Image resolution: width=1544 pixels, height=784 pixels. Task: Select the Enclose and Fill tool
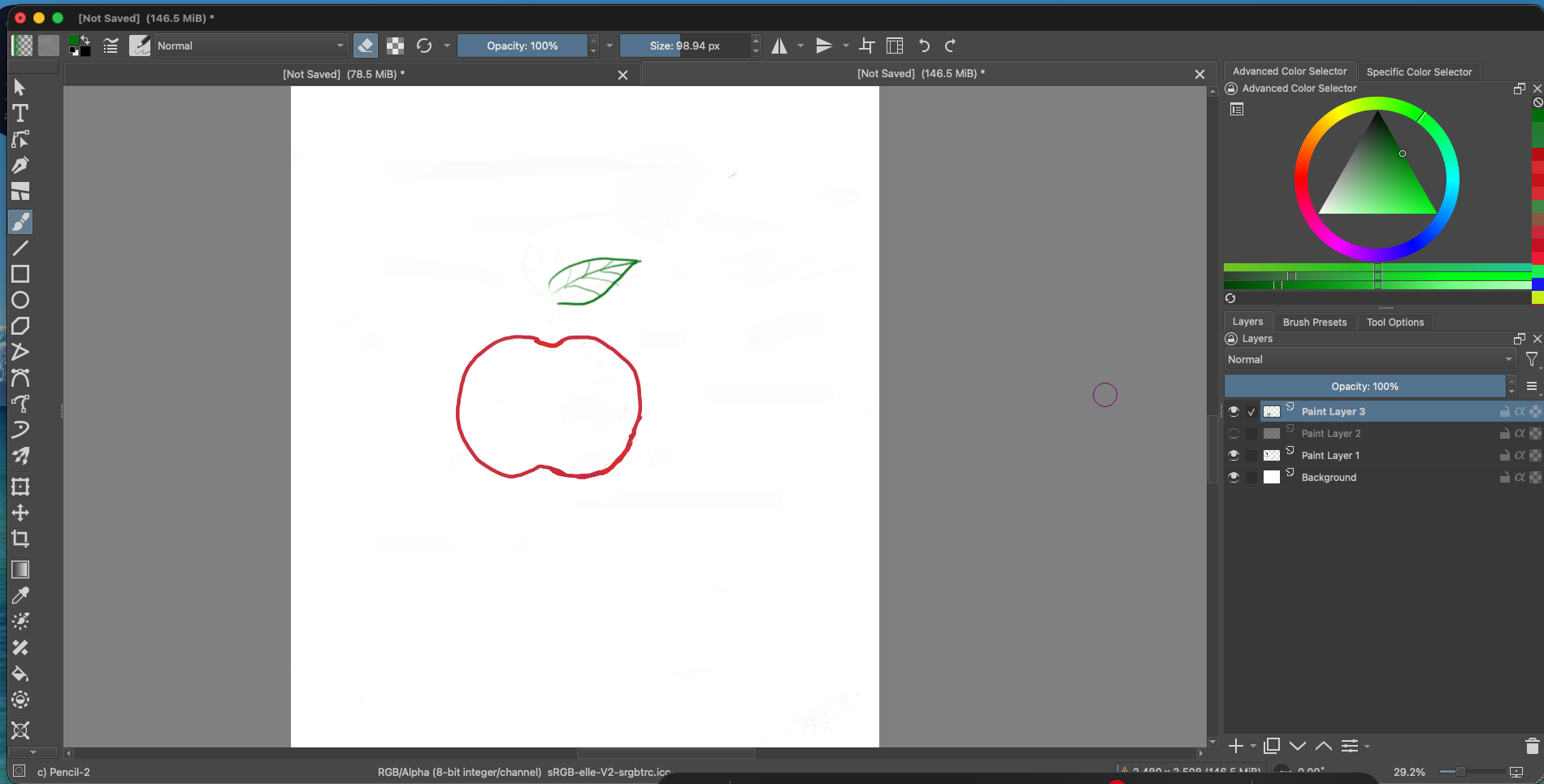tap(20, 700)
